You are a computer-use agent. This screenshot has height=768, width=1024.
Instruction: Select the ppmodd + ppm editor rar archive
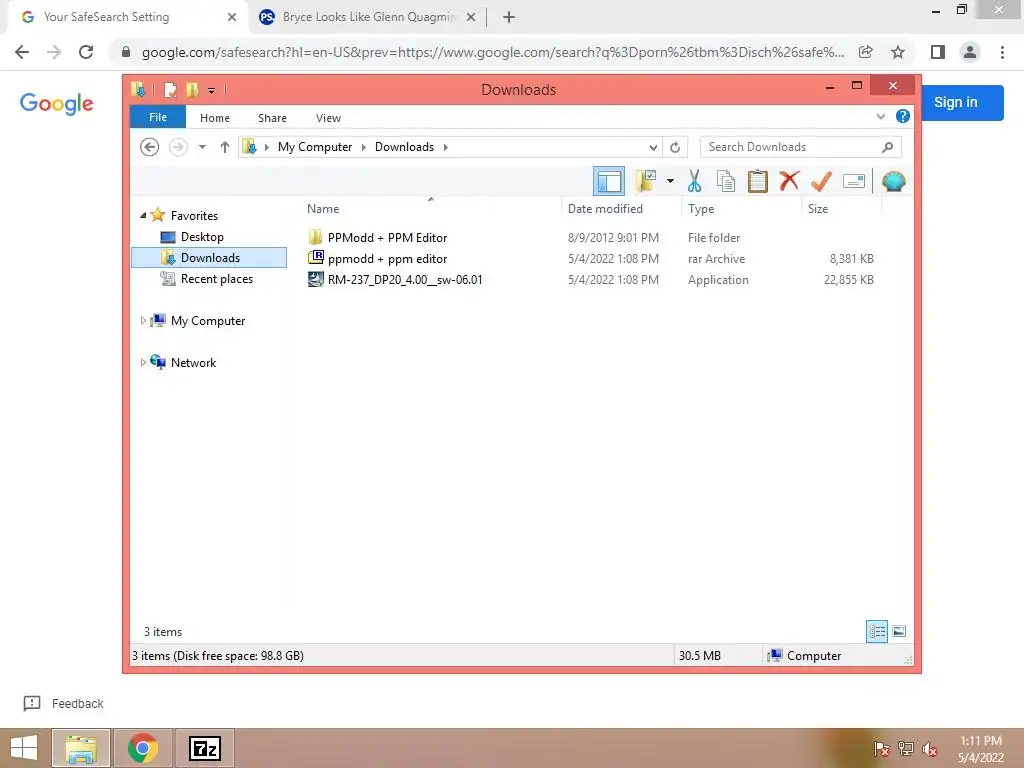point(387,259)
